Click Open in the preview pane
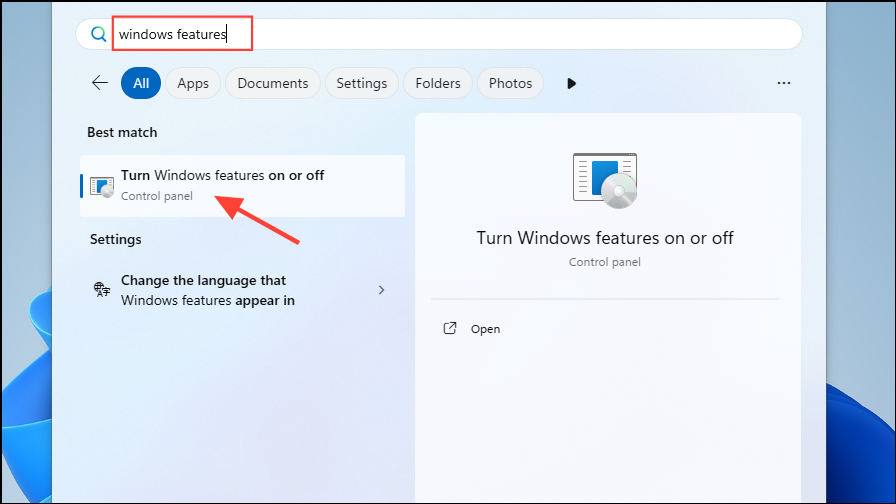Image resolution: width=896 pixels, height=504 pixels. point(485,329)
